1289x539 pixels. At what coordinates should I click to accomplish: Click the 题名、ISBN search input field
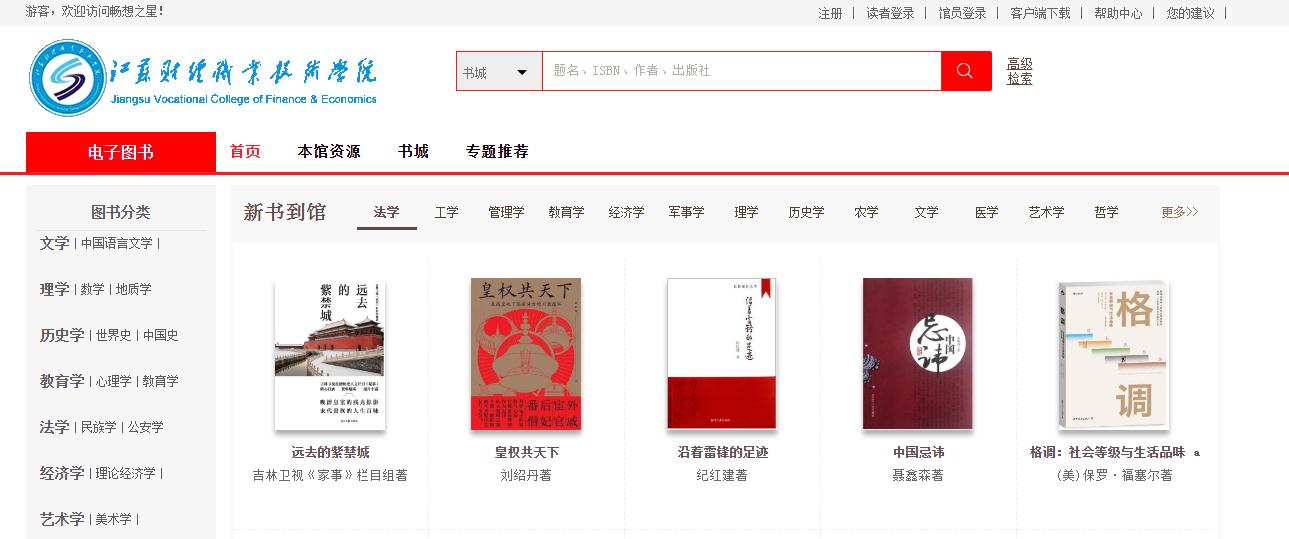point(741,71)
